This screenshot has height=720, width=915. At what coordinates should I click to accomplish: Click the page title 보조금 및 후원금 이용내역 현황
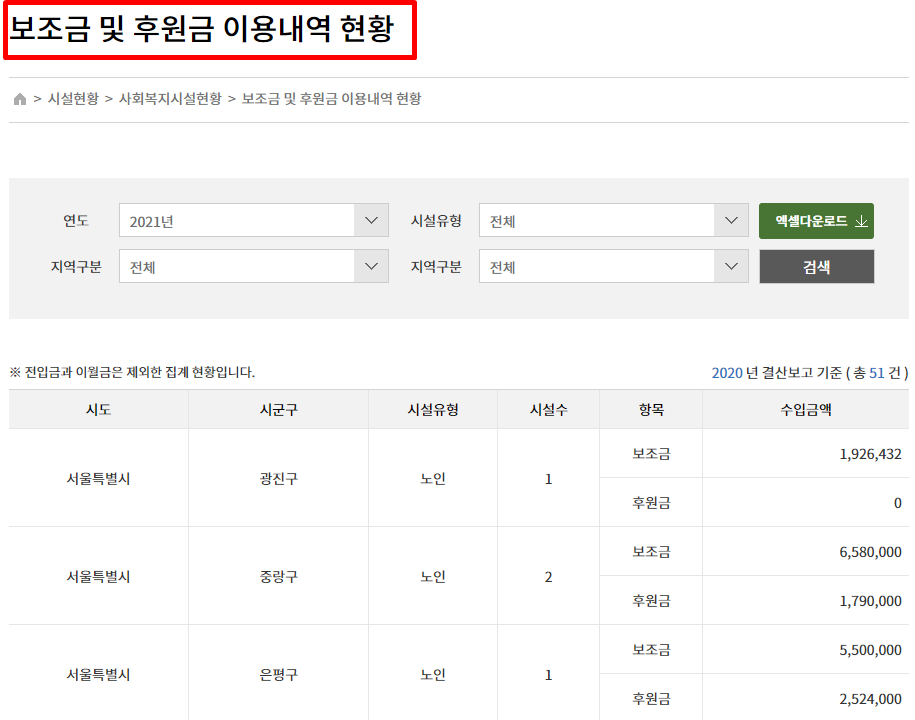pyautogui.click(x=202, y=29)
